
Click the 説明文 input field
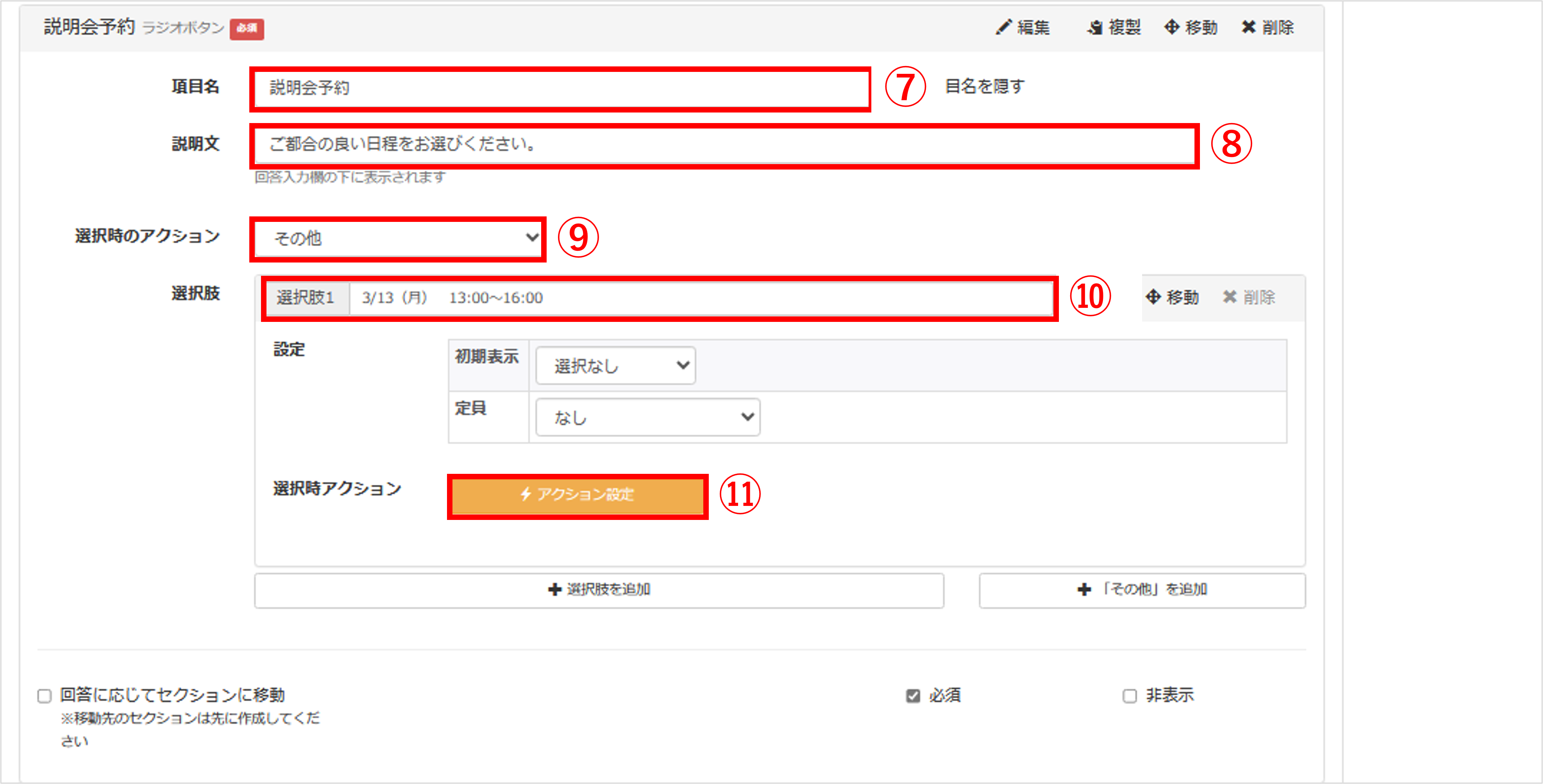725,145
